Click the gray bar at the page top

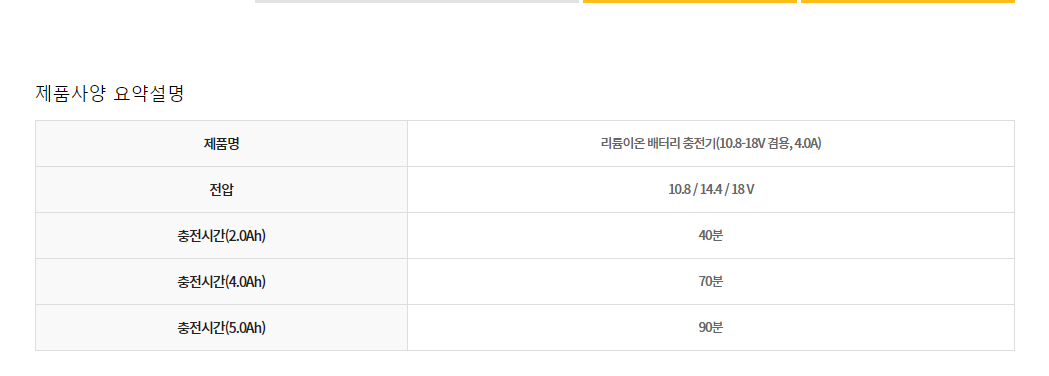(x=417, y=1)
